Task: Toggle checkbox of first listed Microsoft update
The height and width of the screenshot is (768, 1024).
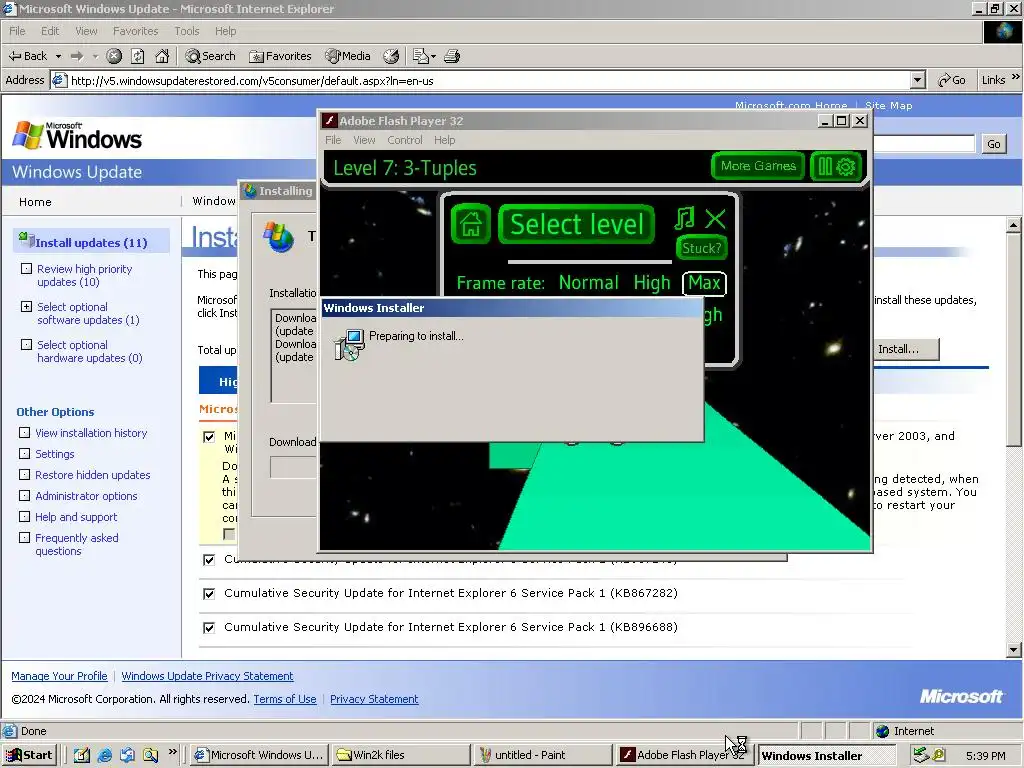Action: pyautogui.click(x=209, y=437)
